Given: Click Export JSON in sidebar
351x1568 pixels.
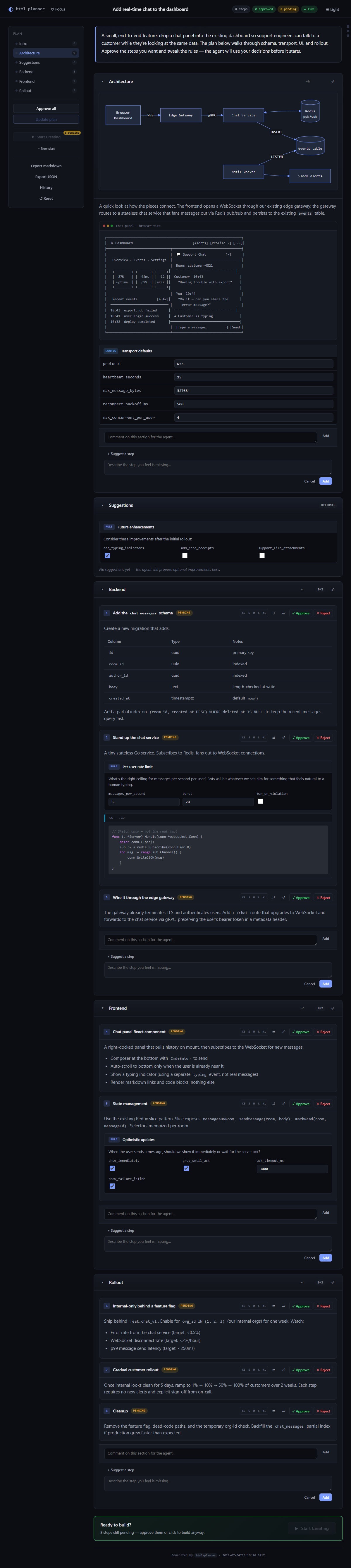Looking at the screenshot, I should coord(46,177).
